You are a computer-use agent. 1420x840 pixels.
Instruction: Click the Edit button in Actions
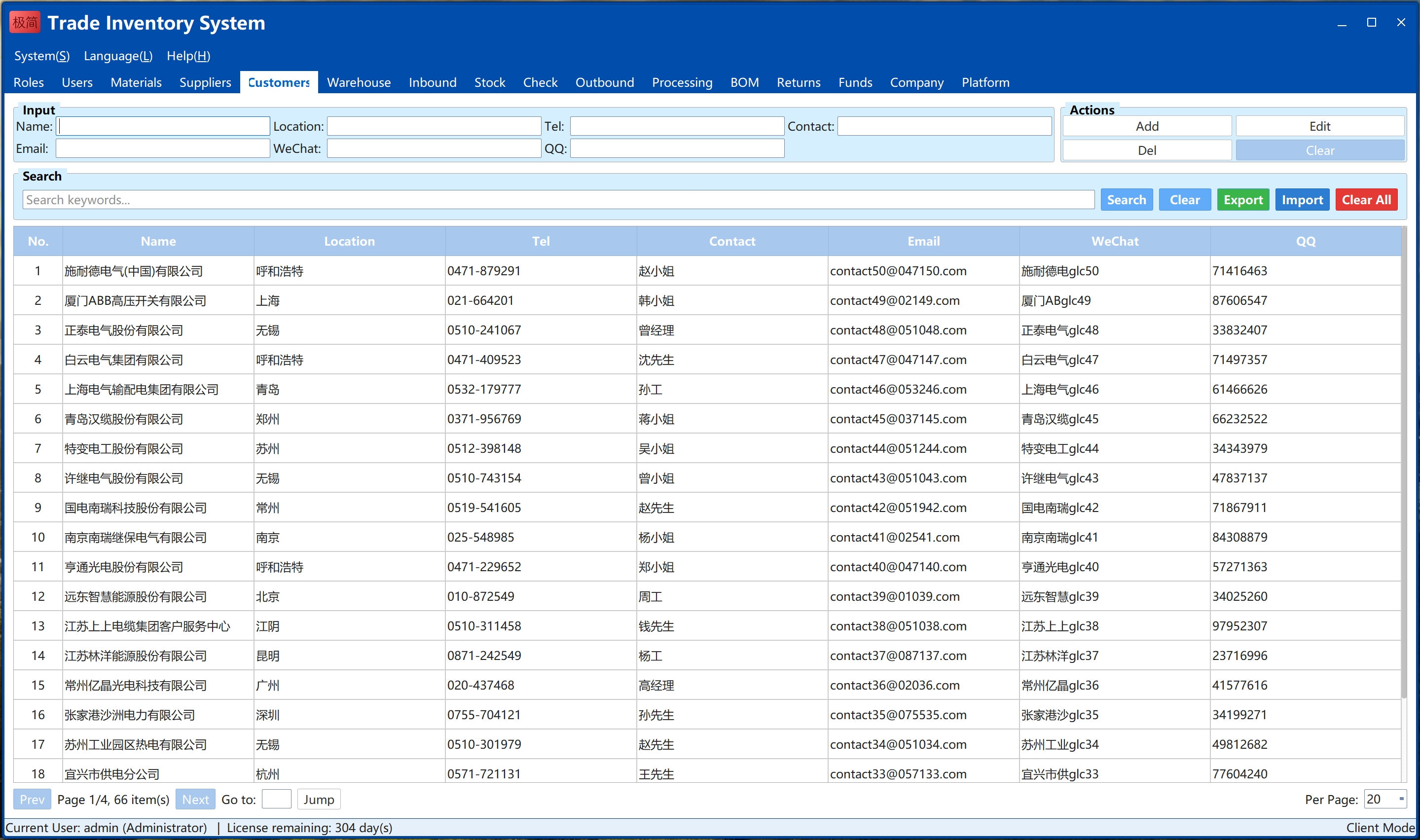pos(1320,126)
